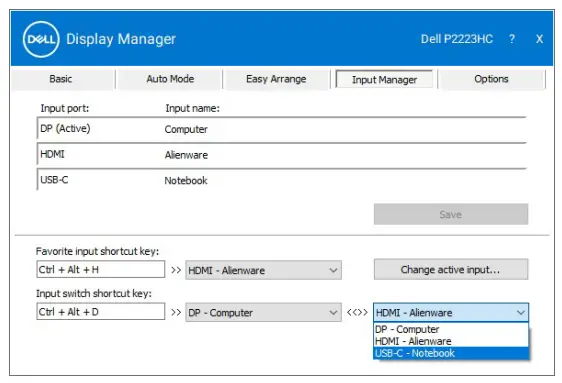This screenshot has width=562, height=383.
Task: Click the DP (Active) port label
Action: tap(65, 128)
